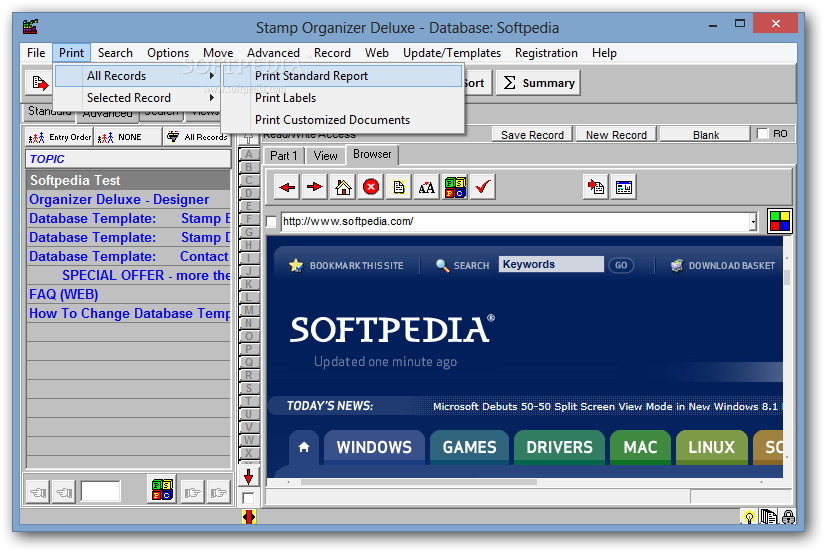
Task: Click the blue window layout icon
Action: click(x=623, y=187)
